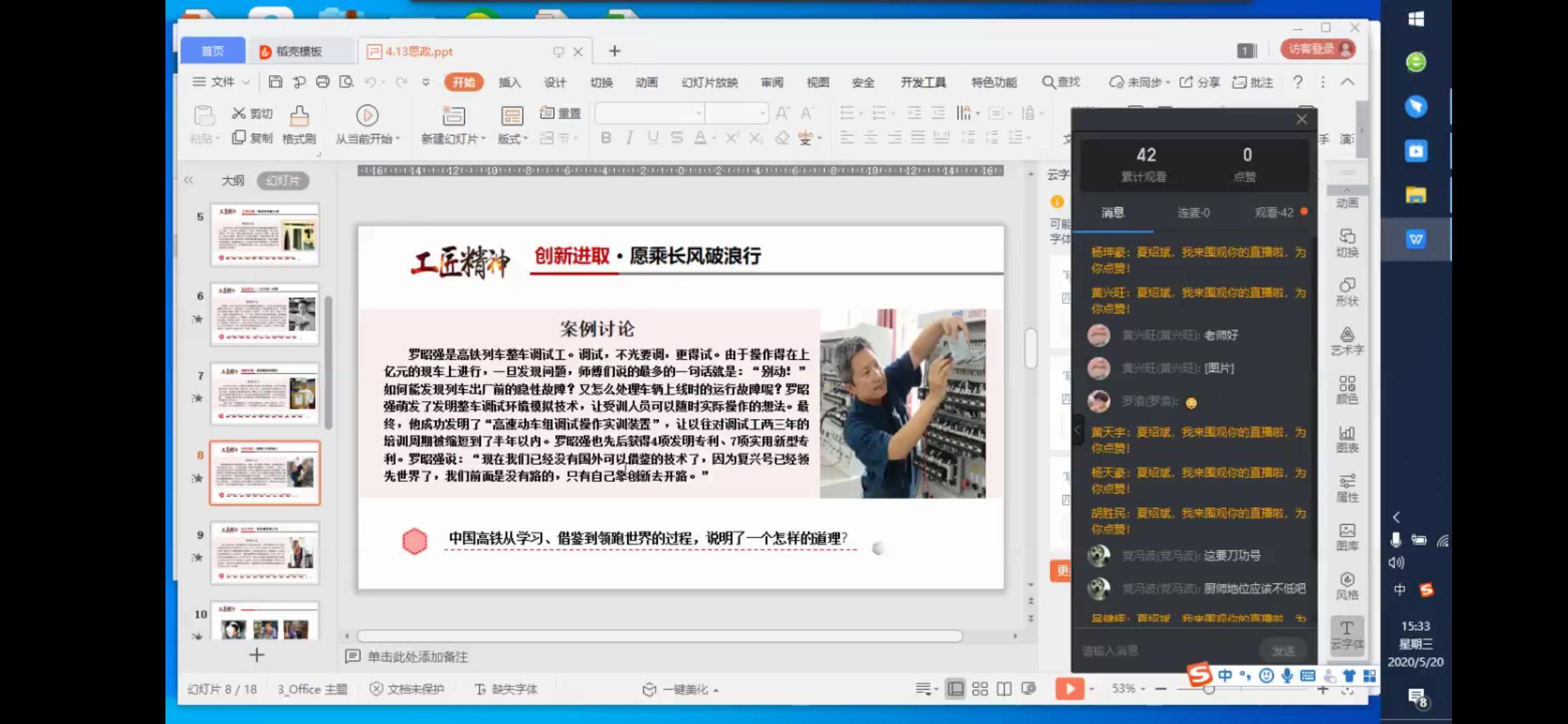Open the 属性 properties sidebar panel

[1347, 488]
